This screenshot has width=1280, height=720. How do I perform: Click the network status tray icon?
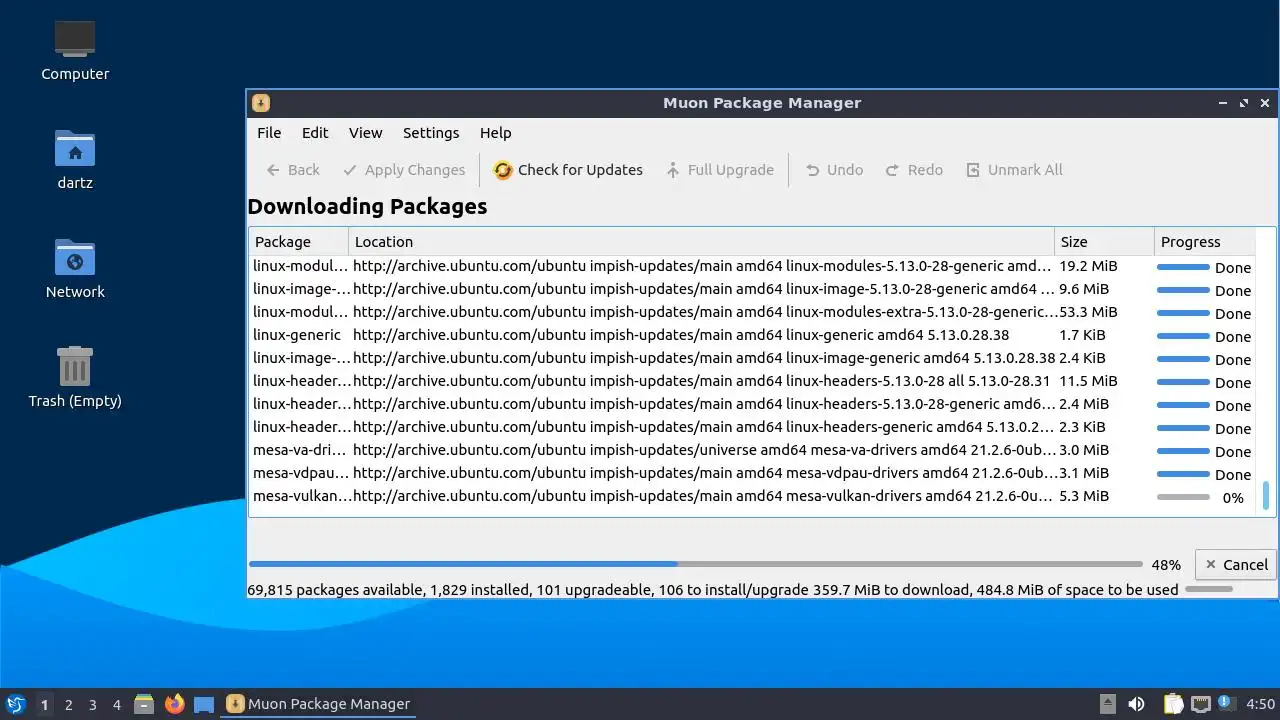coord(1200,704)
